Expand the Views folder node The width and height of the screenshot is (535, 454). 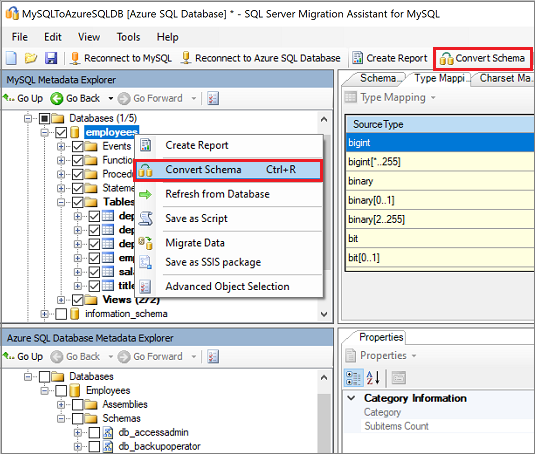(61, 300)
